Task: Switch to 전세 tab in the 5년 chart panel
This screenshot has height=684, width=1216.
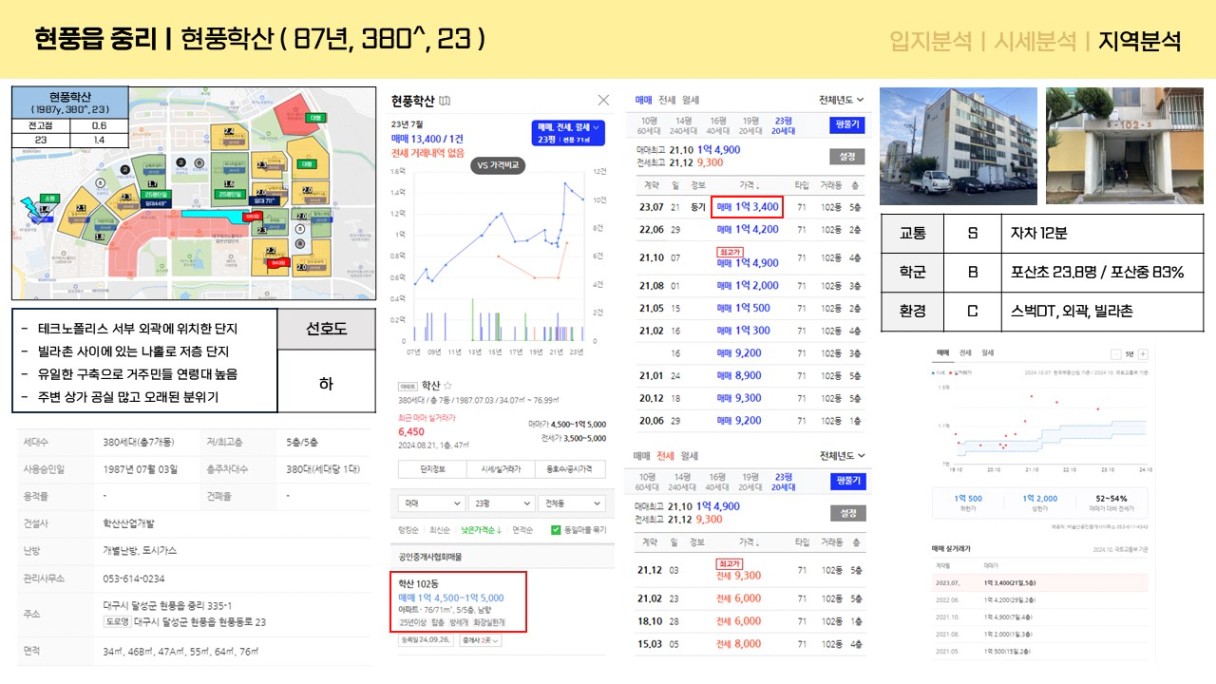Action: [965, 353]
